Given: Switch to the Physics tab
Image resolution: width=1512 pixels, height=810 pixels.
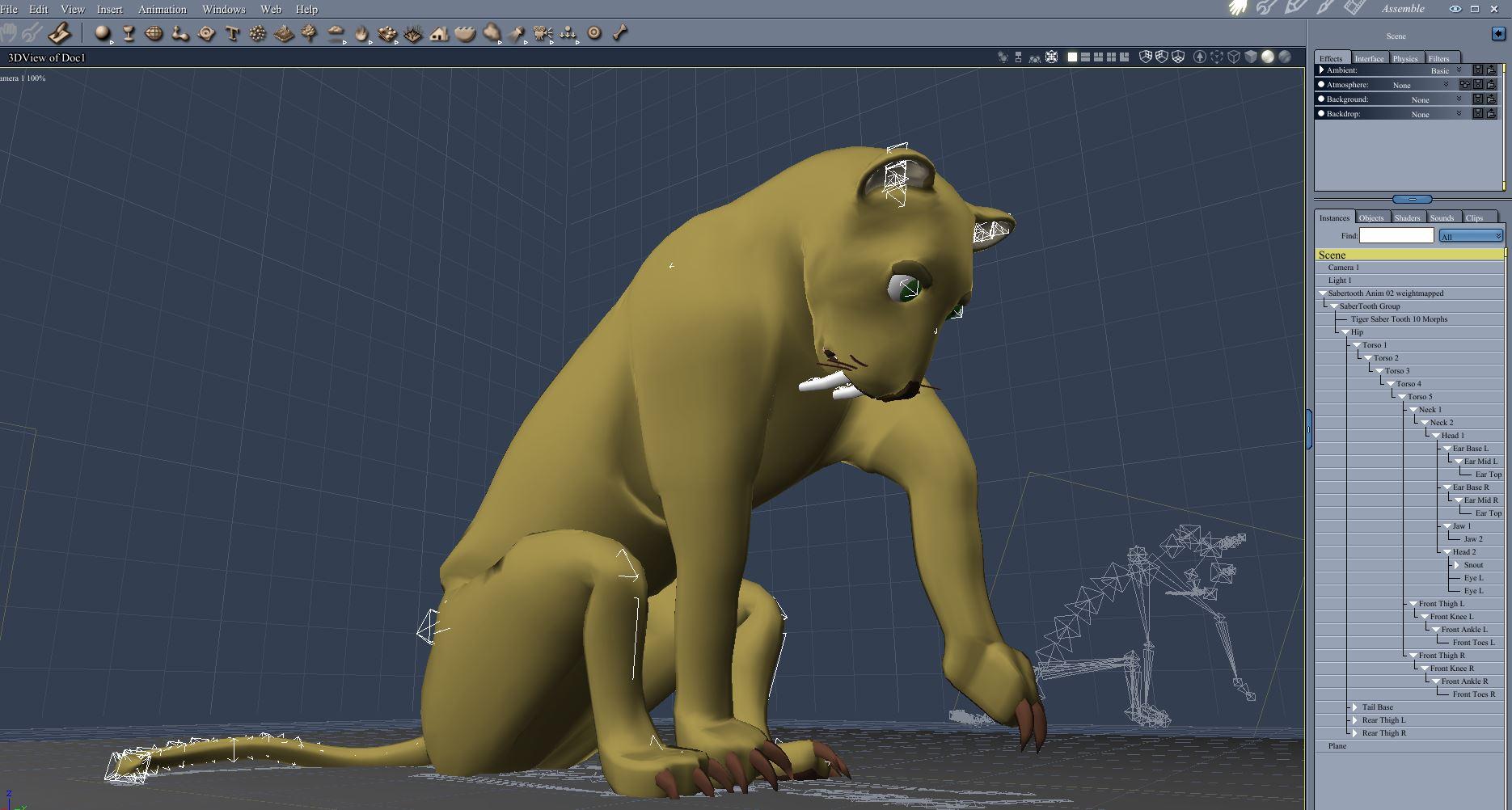Looking at the screenshot, I should click(1404, 58).
